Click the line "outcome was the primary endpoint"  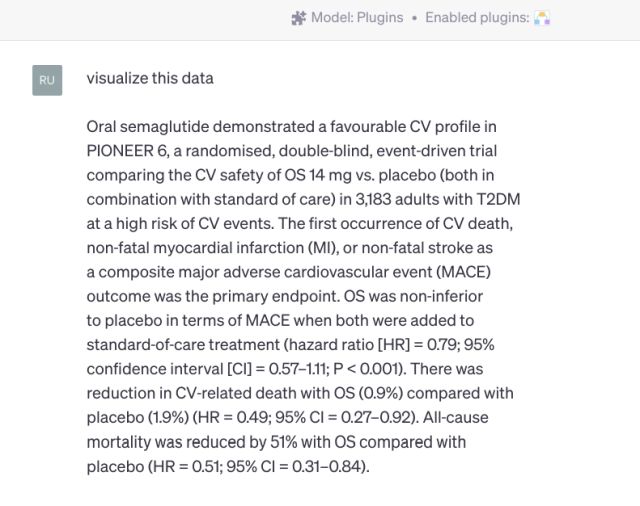[284, 296]
